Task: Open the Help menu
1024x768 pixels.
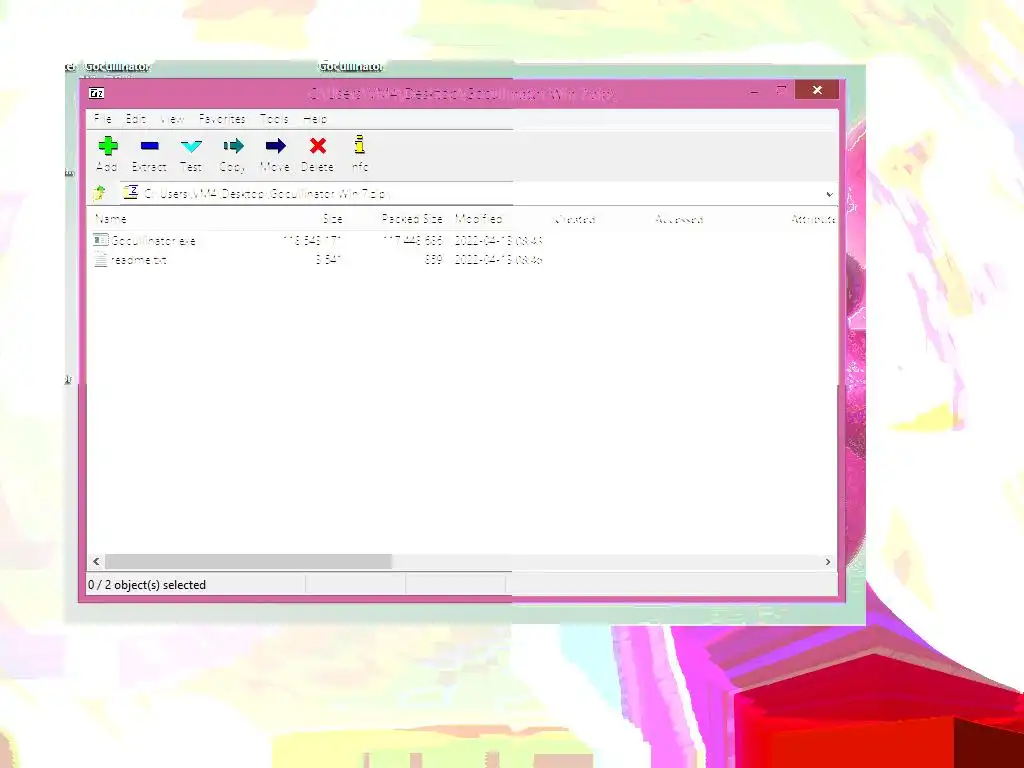Action: point(315,119)
